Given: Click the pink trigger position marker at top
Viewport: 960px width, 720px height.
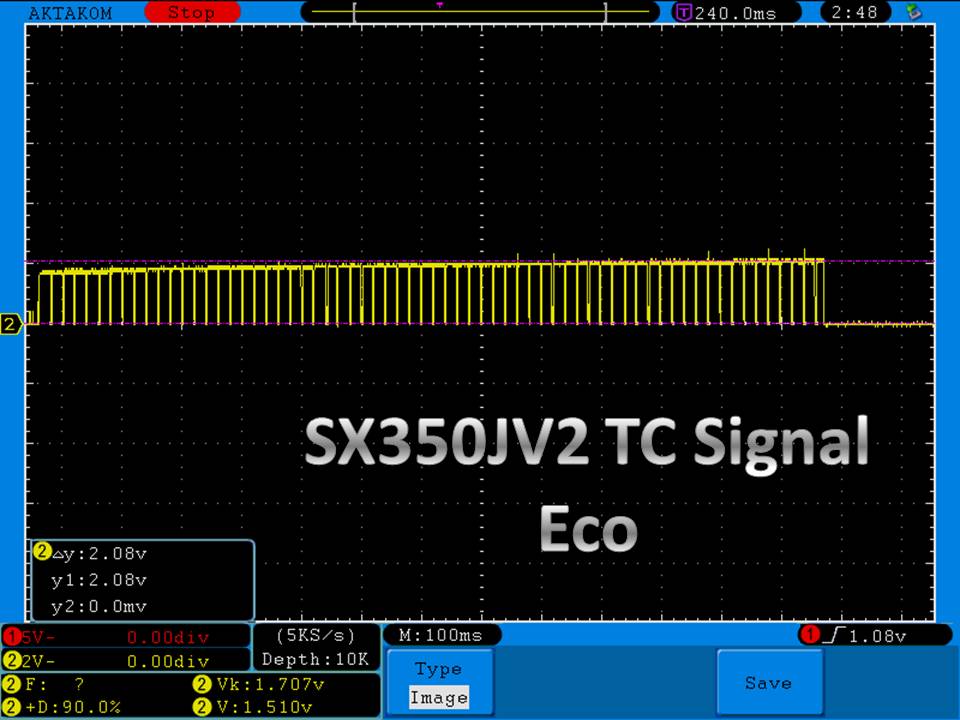Looking at the screenshot, I should click(440, 5).
